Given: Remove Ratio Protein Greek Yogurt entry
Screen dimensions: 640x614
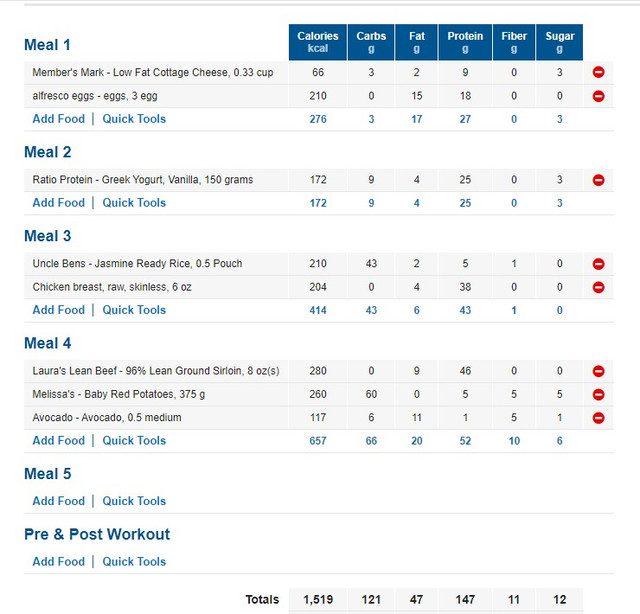Looking at the screenshot, I should pos(598,180).
